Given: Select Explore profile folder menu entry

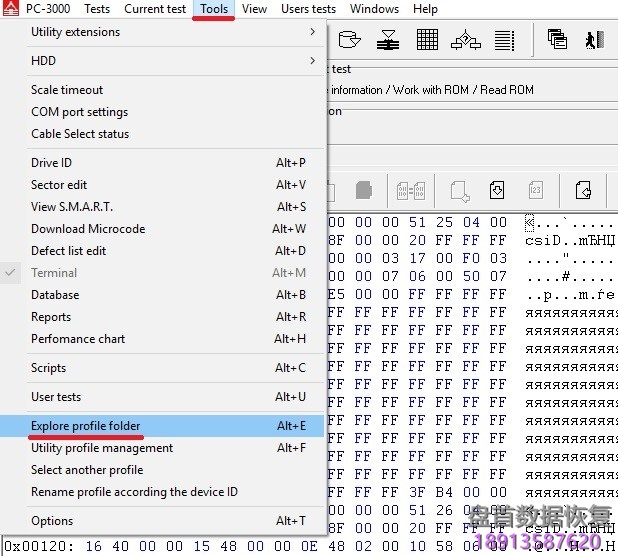Looking at the screenshot, I should click(x=86, y=426).
